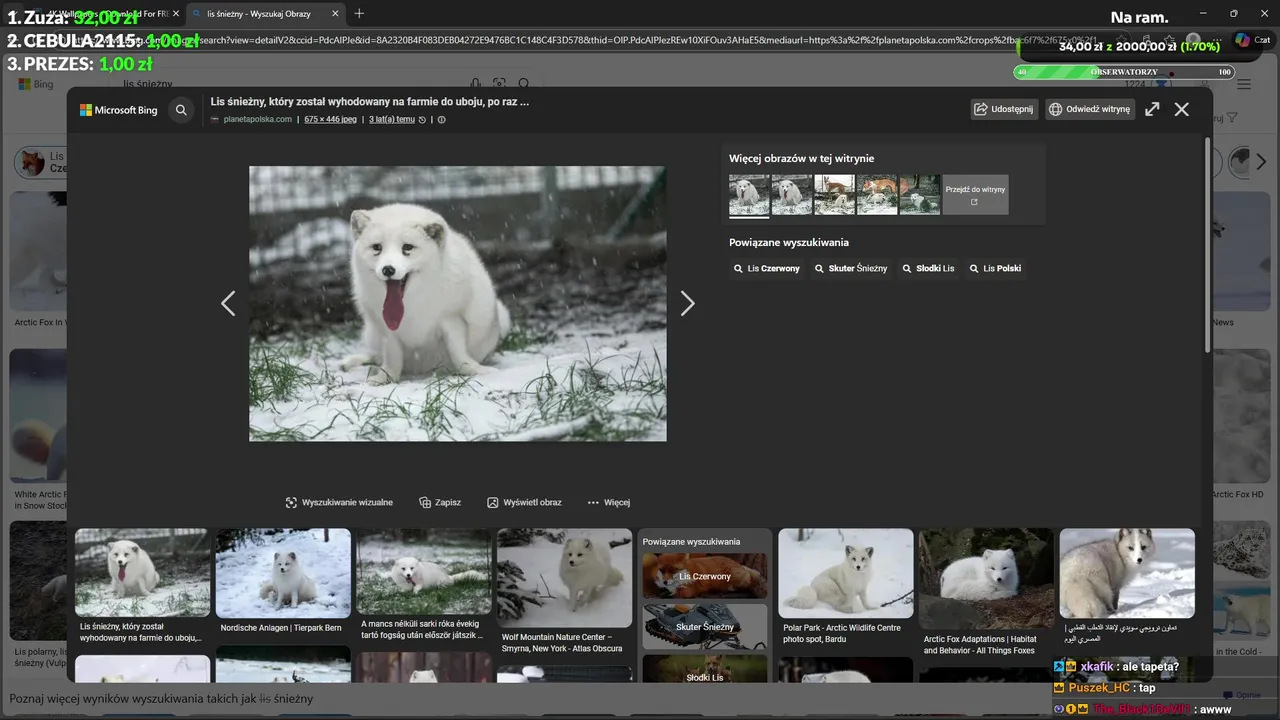Click 'Lis Czerwony' related search tile image
Image resolution: width=1280 pixels, height=720 pixels.
click(x=705, y=575)
